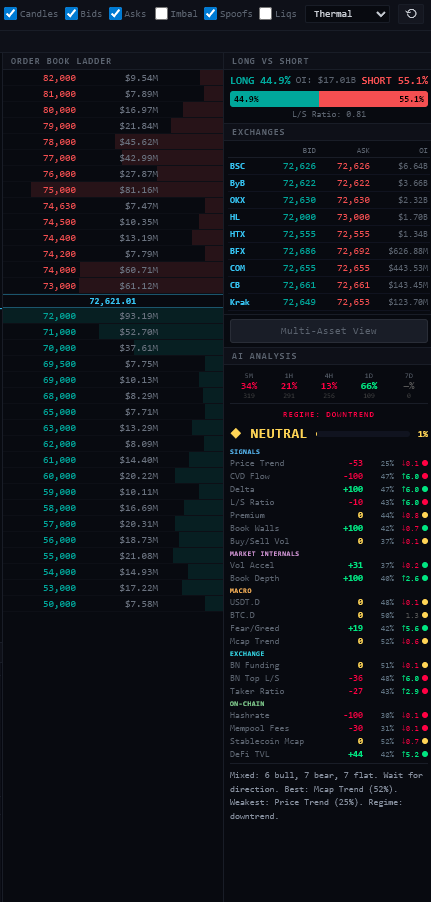
Task: Click the reset/refresh icon button
Action: click(x=411, y=14)
